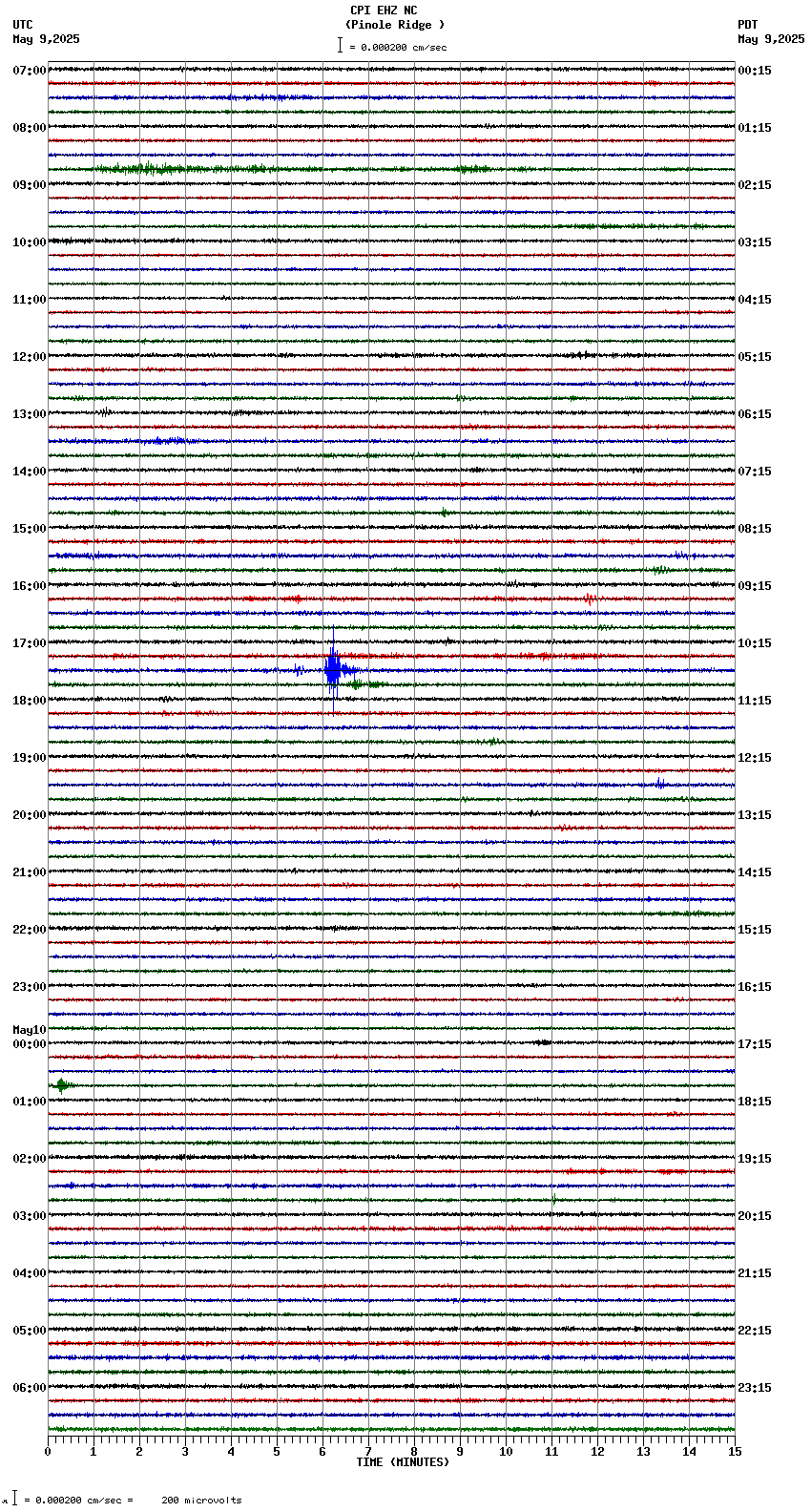Click the '17:15' PDT time label

755,1044
